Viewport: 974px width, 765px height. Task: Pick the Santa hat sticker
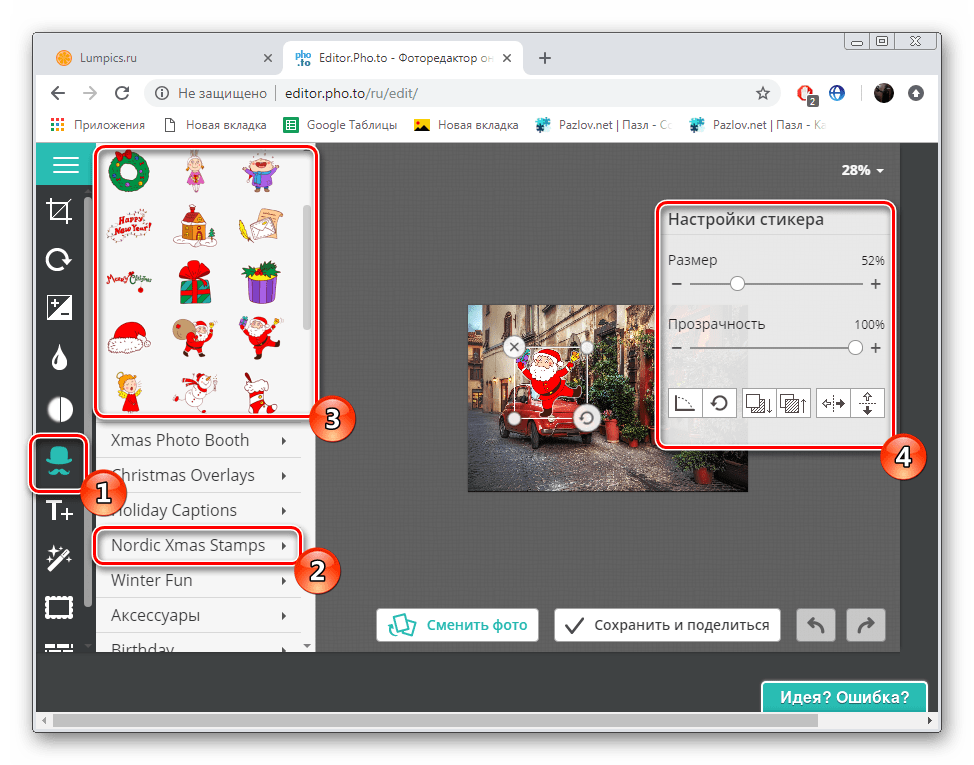coord(129,338)
